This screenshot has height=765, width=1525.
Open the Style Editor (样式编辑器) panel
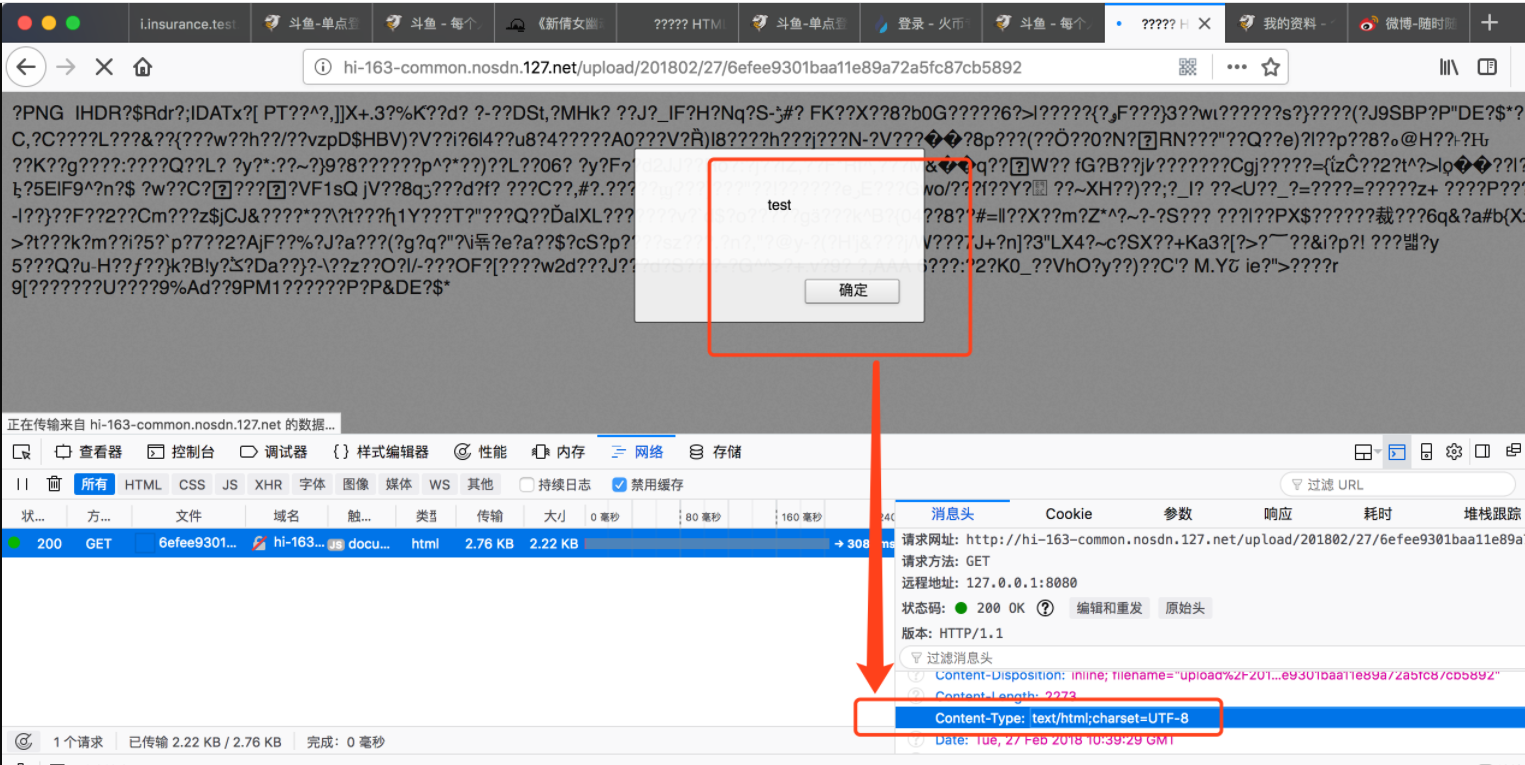pyautogui.click(x=381, y=452)
